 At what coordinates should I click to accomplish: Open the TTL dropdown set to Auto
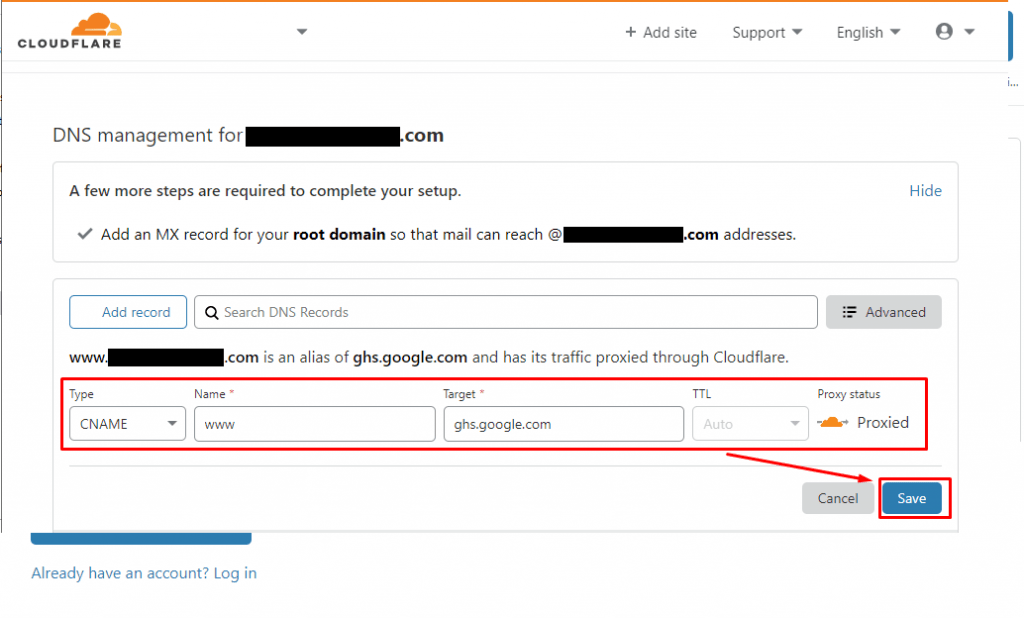coord(750,423)
